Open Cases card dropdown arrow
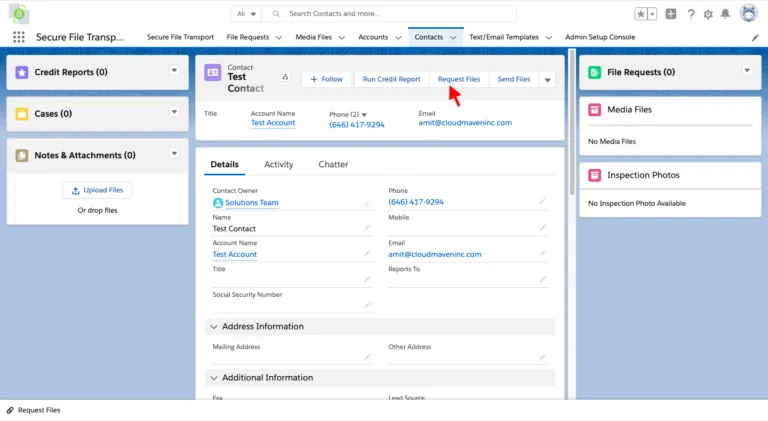Viewport: 768px width, 421px height. [174, 112]
